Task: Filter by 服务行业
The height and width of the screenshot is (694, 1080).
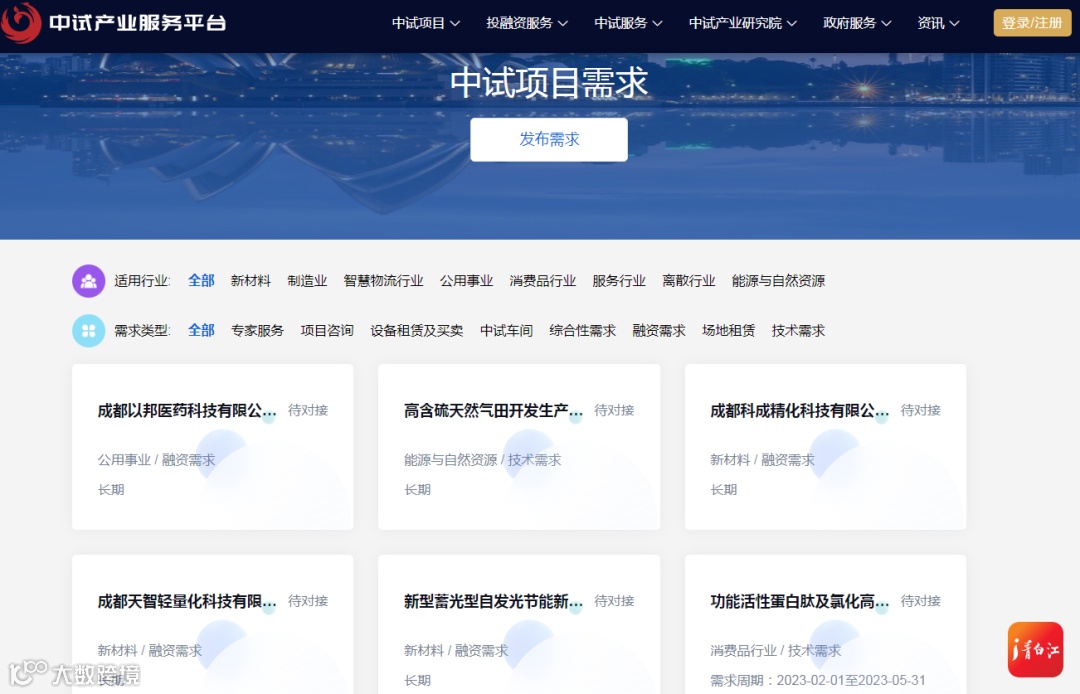Action: point(619,281)
